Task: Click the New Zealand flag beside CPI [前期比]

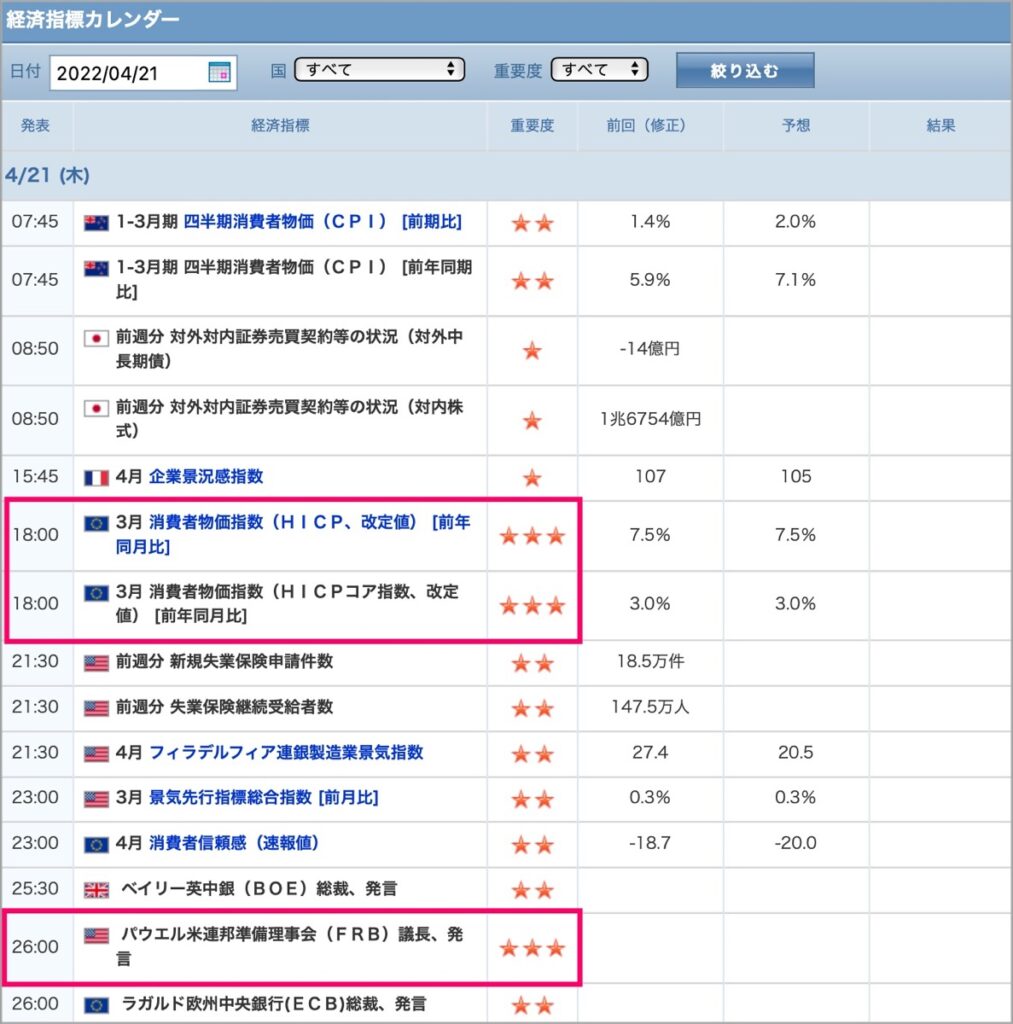Action: pos(96,223)
